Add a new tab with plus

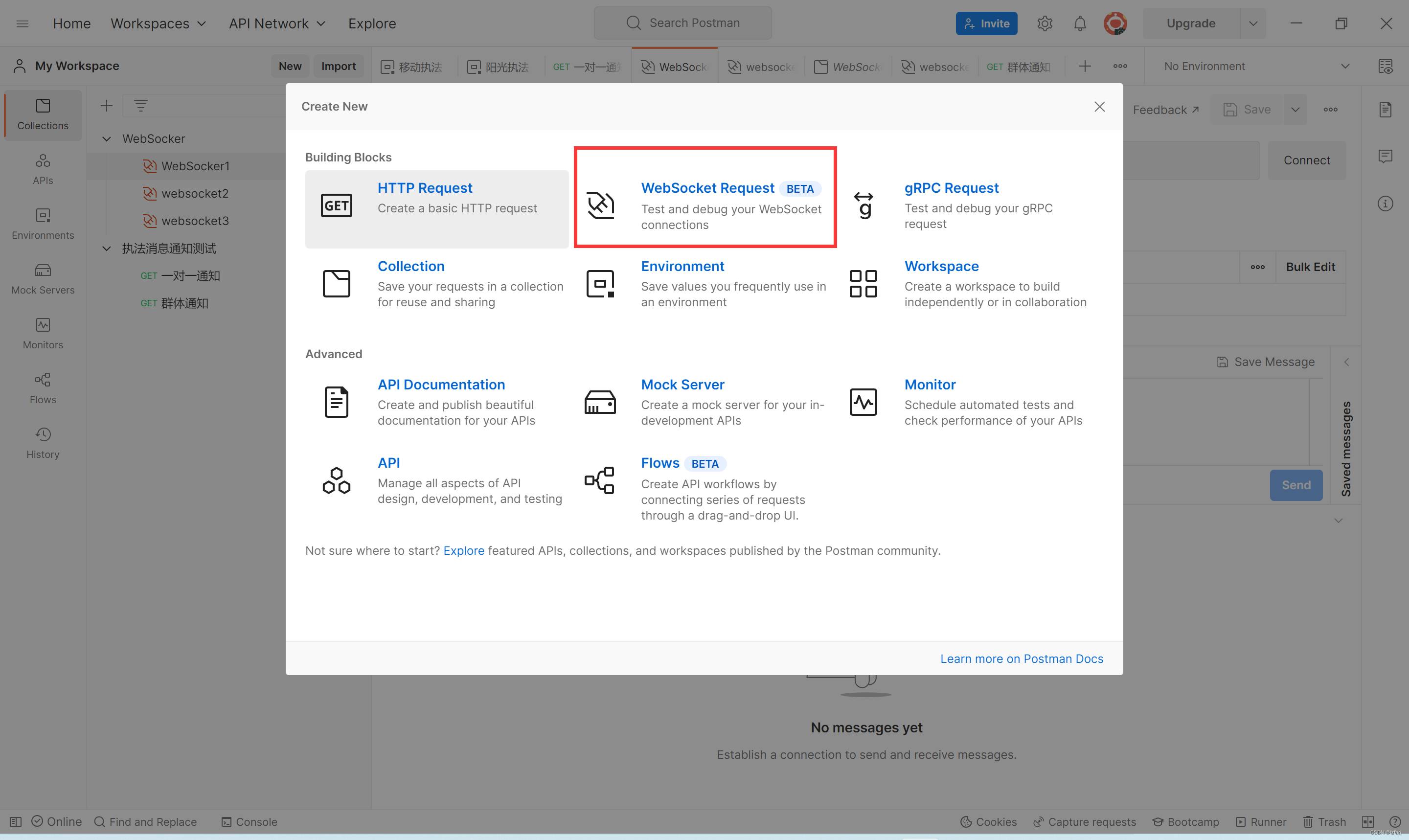pos(1084,66)
